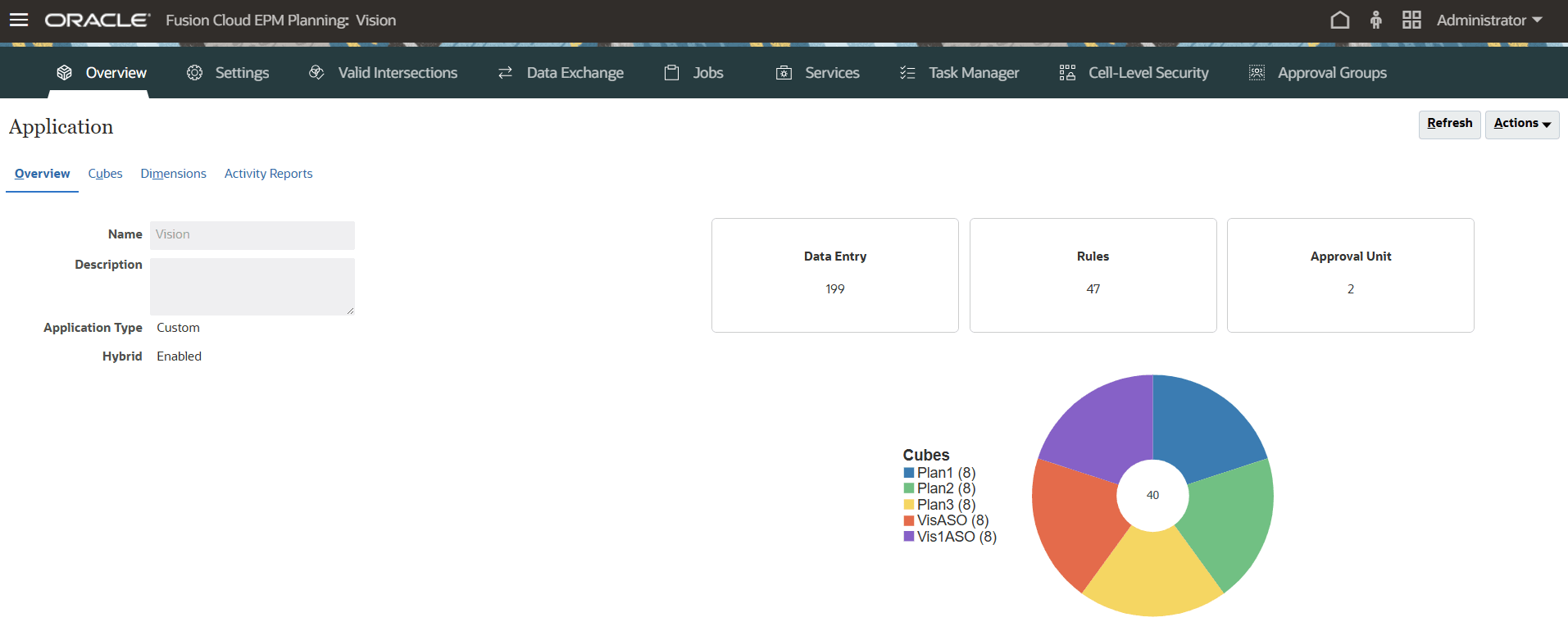Image resolution: width=1568 pixels, height=640 pixels.
Task: Open the Jobs page
Action: (x=708, y=73)
